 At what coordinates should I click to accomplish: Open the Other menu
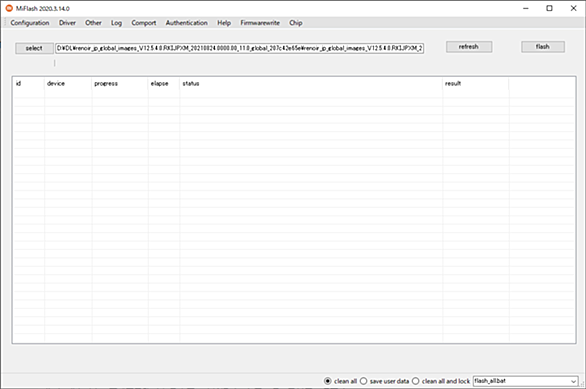point(93,23)
